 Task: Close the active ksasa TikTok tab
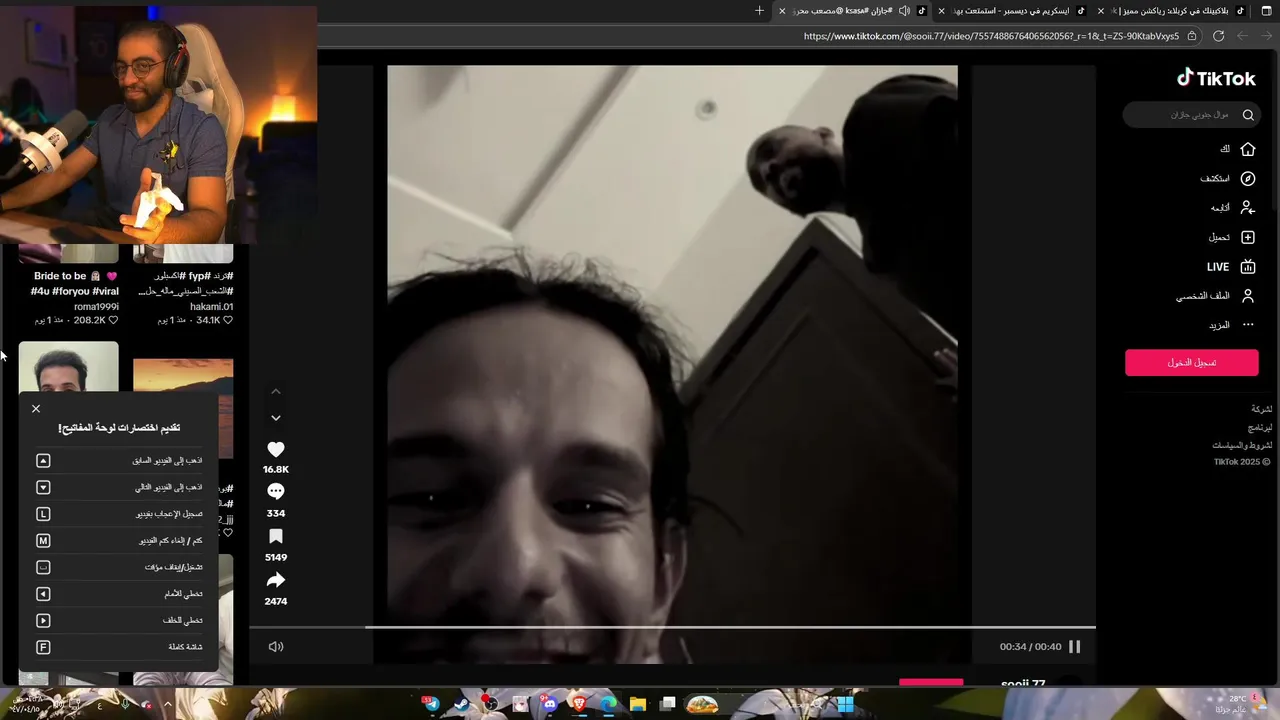pos(782,11)
